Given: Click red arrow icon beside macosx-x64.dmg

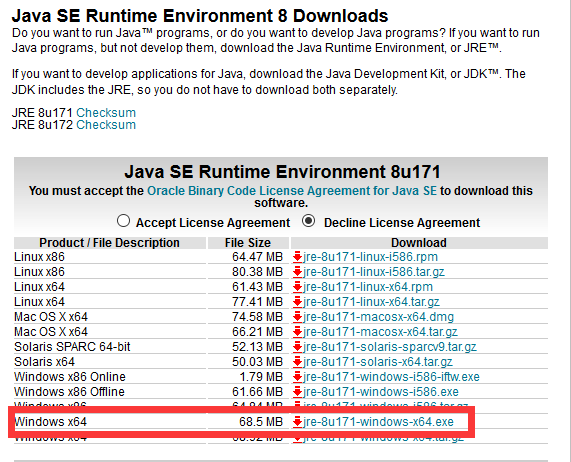Looking at the screenshot, I should coord(298,317).
